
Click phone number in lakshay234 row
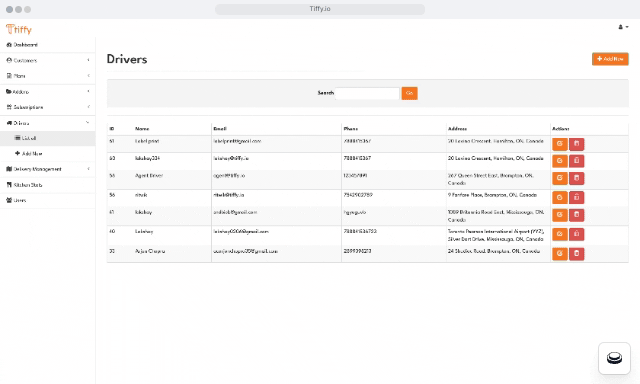point(357,158)
